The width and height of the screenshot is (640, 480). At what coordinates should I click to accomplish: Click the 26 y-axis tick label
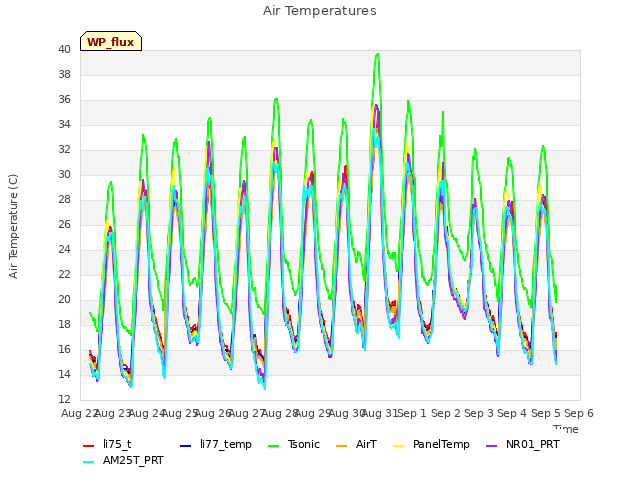pyautogui.click(x=64, y=224)
